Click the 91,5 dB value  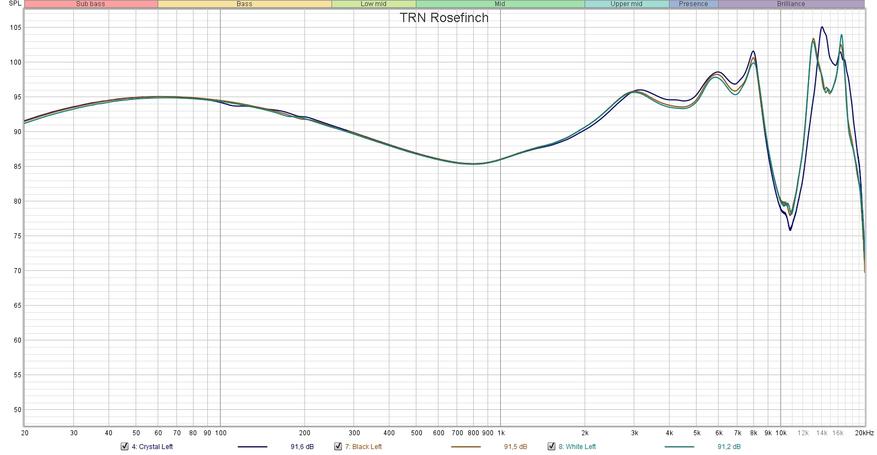515,447
